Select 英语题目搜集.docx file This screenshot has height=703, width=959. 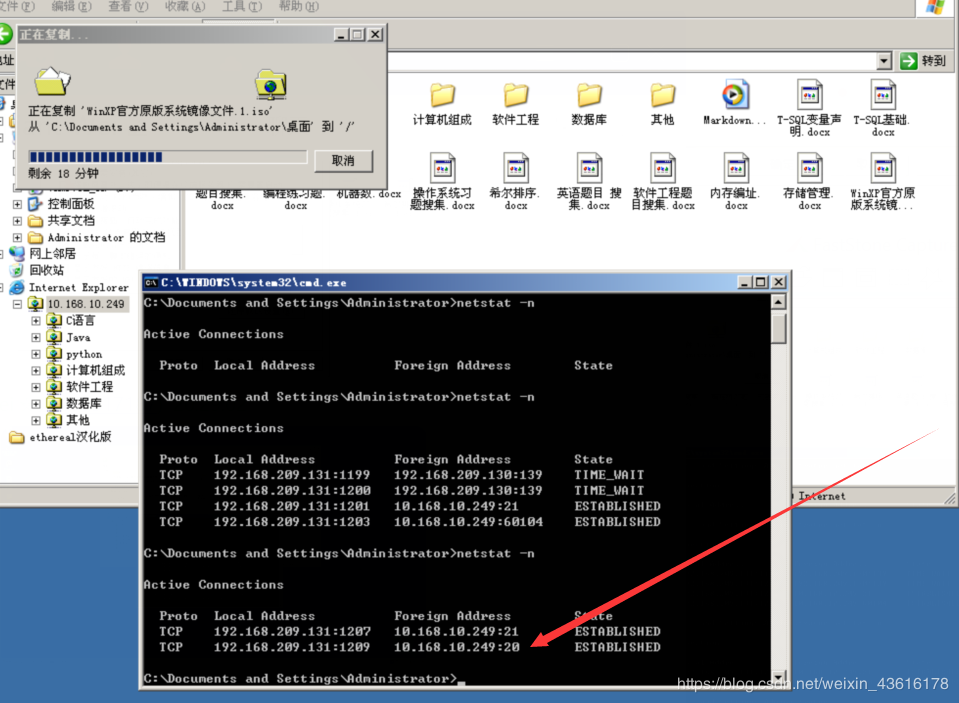[x=589, y=168]
